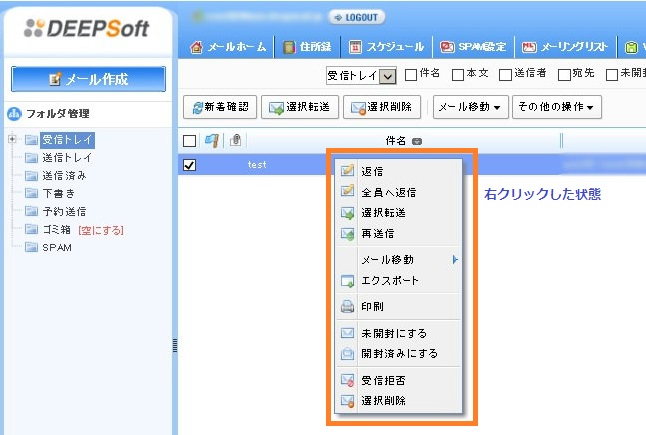
Task: Click the block sender (受信拒否) icon
Action: 347,380
